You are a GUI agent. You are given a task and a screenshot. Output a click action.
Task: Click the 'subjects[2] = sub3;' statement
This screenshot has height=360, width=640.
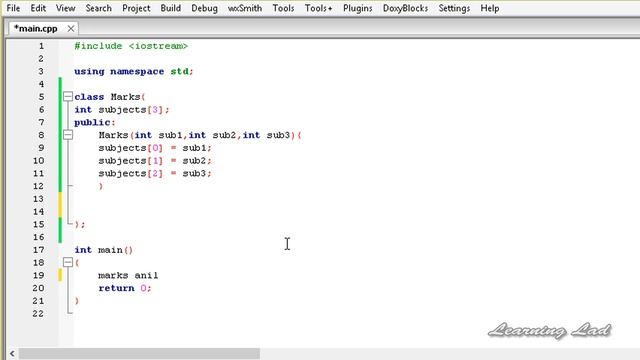pyautogui.click(x=155, y=173)
